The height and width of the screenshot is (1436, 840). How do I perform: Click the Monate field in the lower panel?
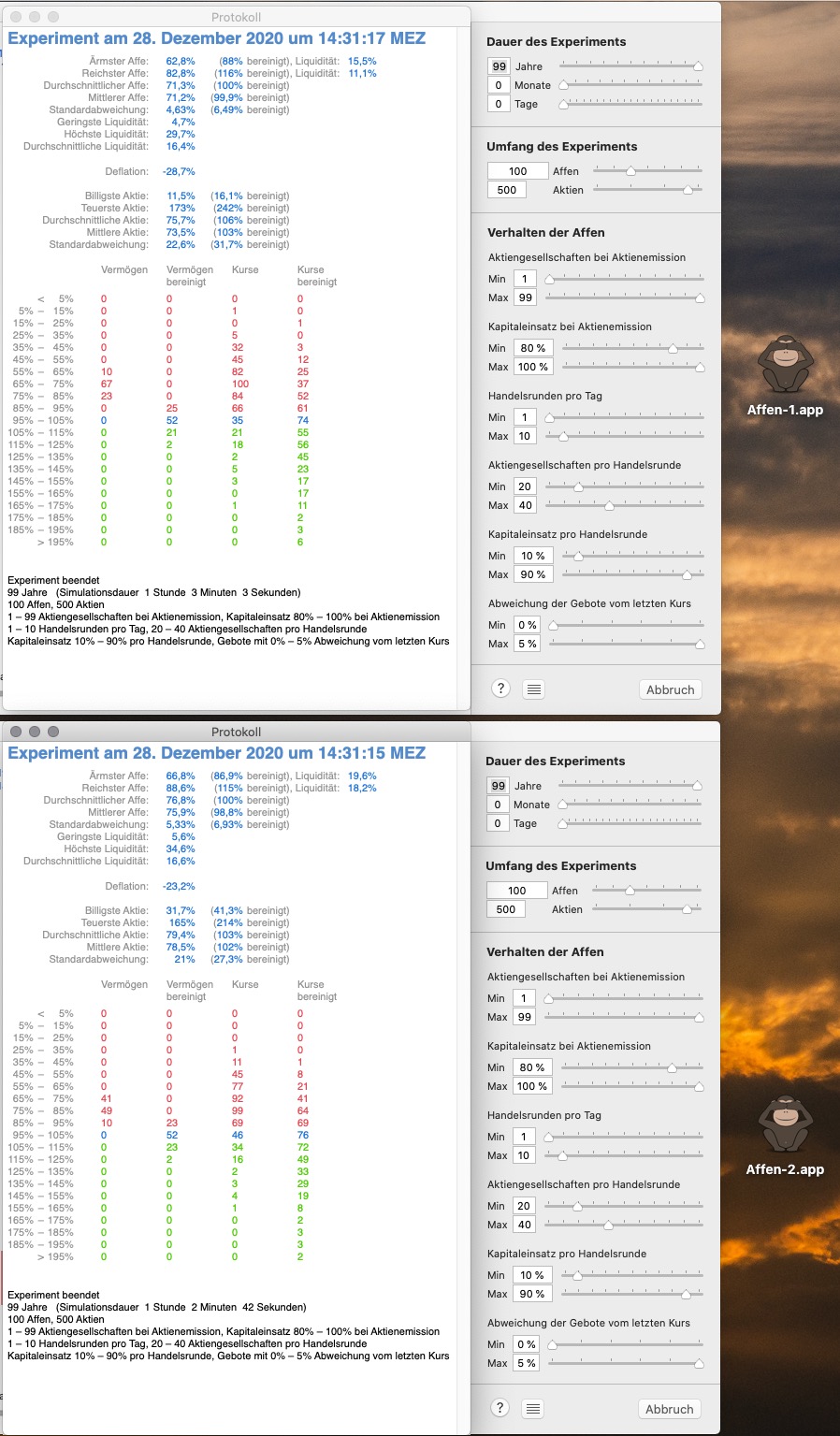pos(498,805)
